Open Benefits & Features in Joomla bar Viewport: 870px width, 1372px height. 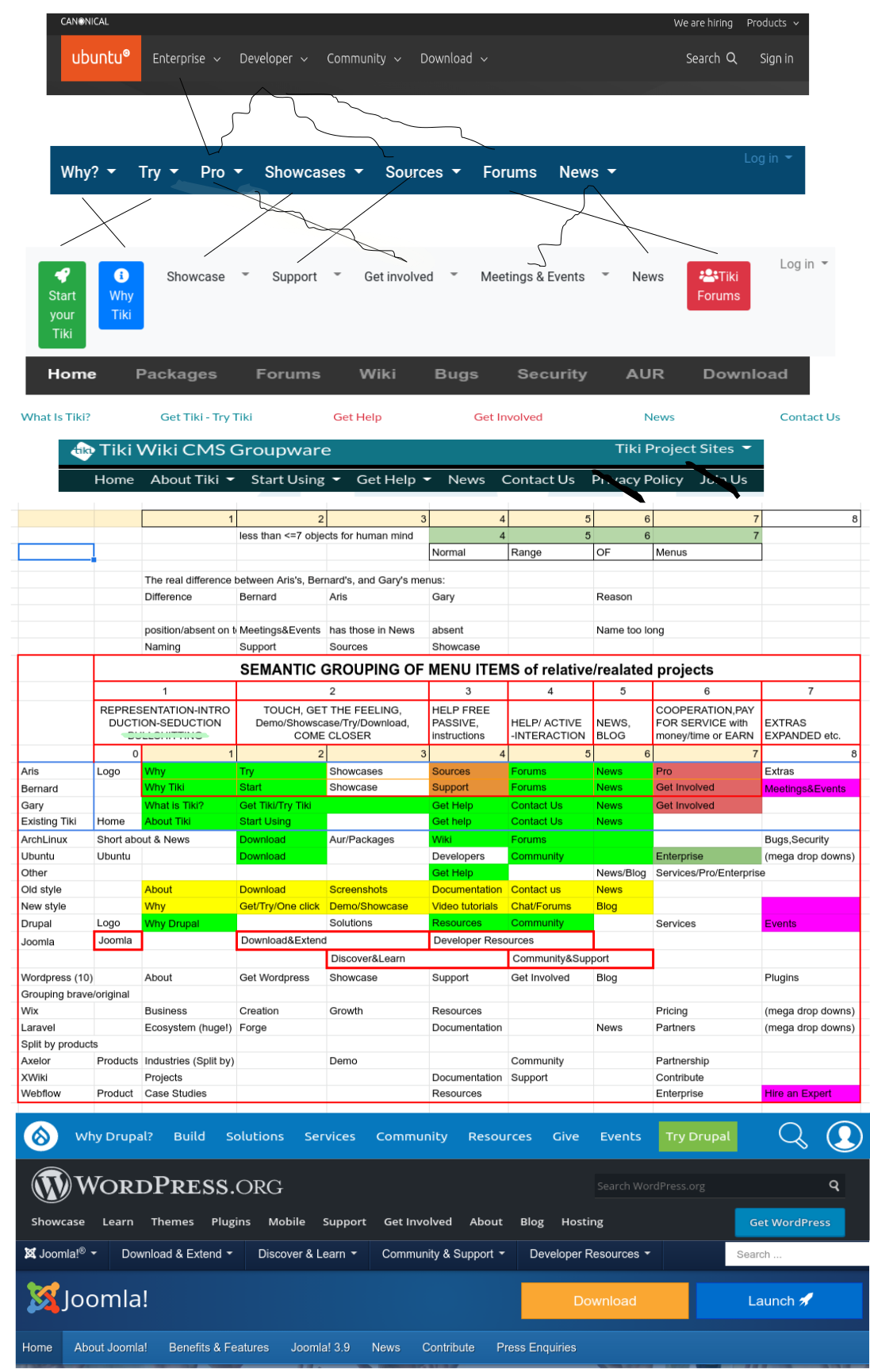[x=219, y=1347]
